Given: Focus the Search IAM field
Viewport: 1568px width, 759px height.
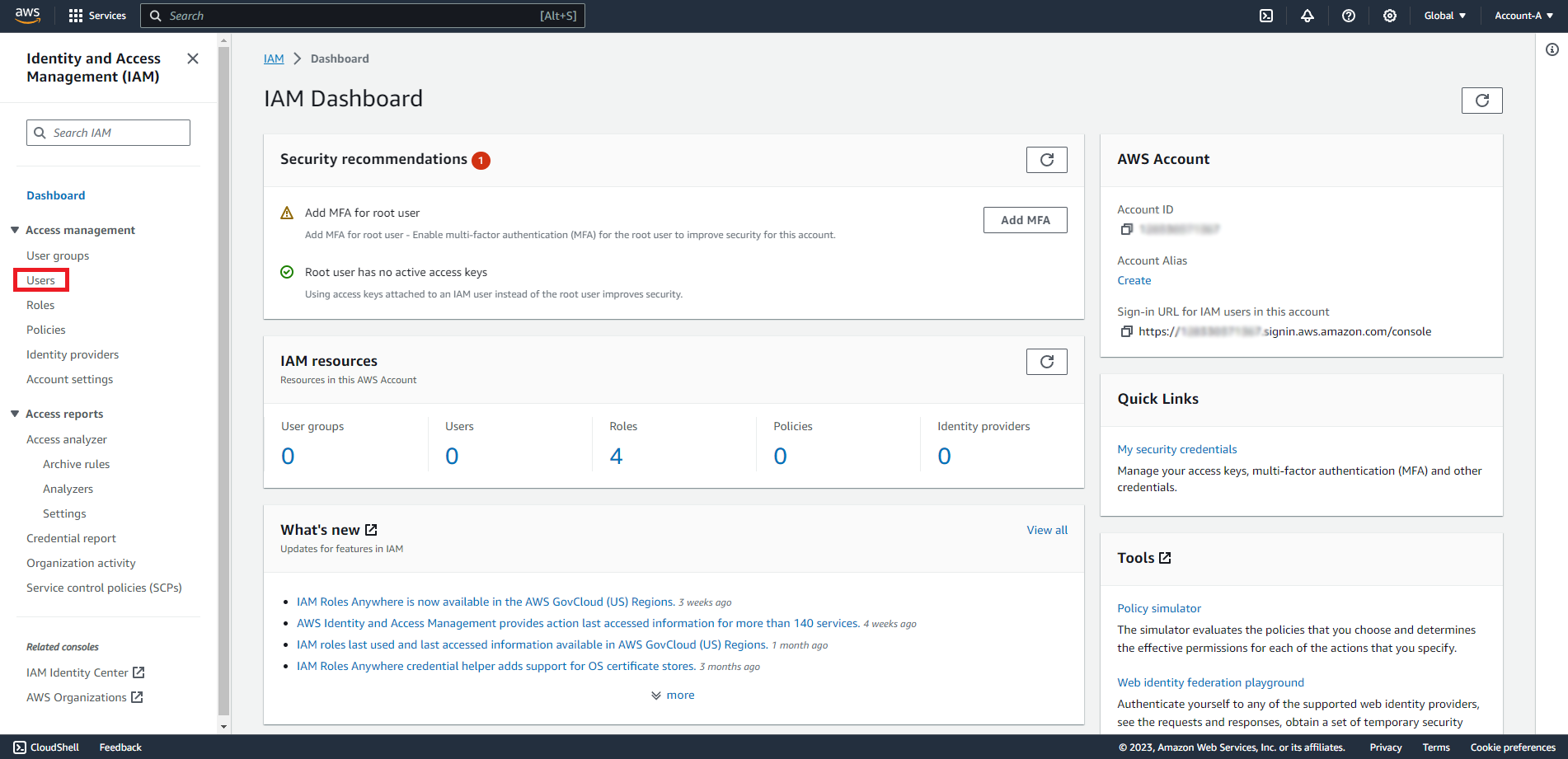Looking at the screenshot, I should coord(108,133).
